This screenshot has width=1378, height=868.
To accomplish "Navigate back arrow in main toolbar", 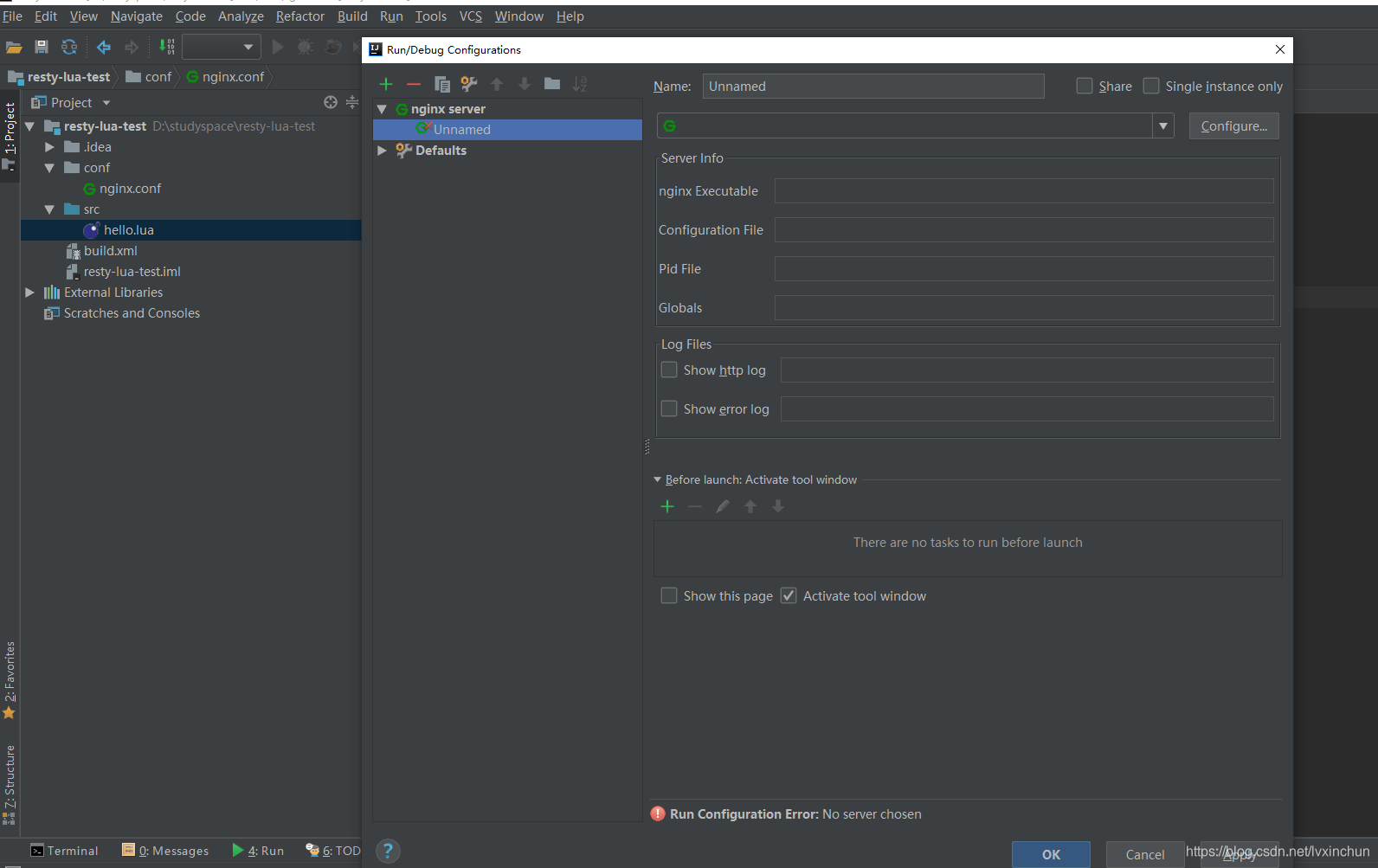I will [104, 47].
